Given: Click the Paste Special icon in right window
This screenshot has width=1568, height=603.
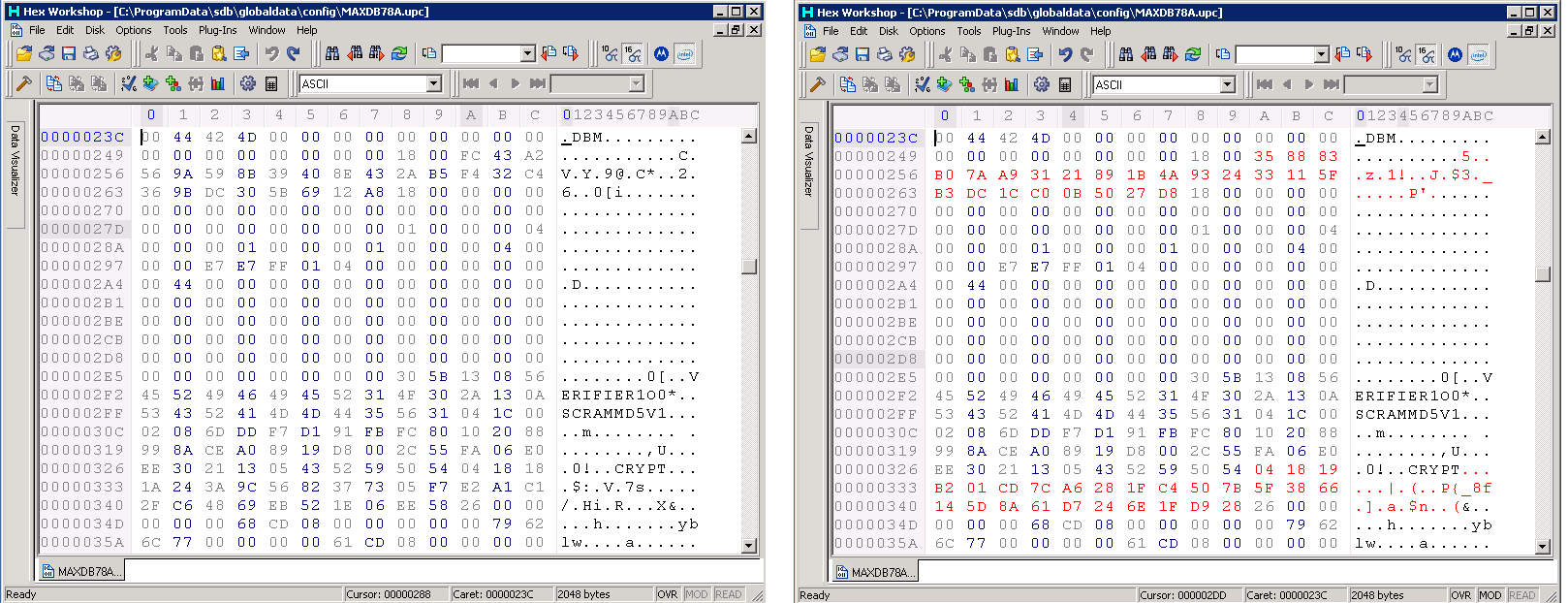Looking at the screenshot, I should 1012,54.
